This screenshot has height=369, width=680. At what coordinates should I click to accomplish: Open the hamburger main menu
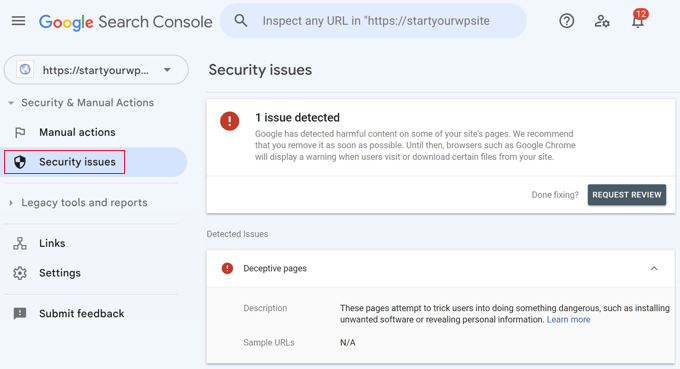click(18, 21)
